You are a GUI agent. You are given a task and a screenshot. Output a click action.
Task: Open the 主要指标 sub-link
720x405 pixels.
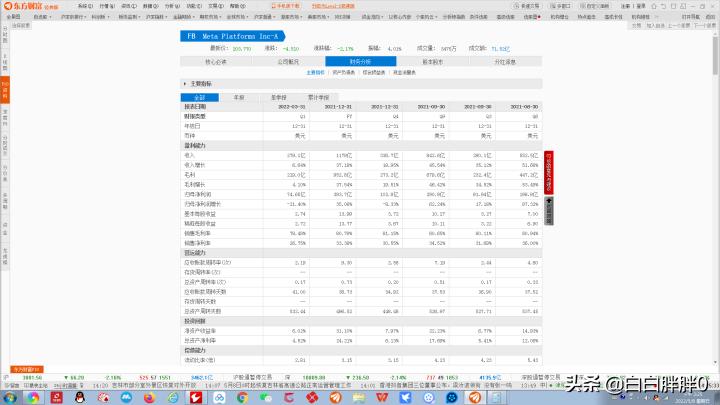tap(315, 73)
